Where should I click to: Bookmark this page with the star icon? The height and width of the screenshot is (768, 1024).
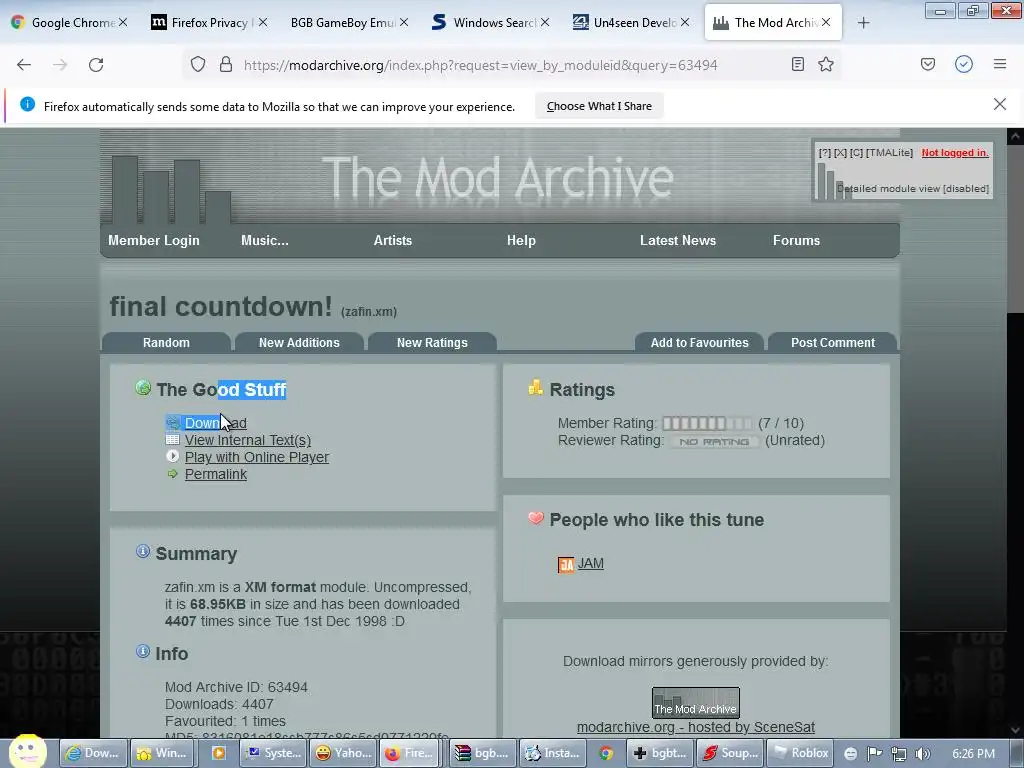(x=826, y=64)
